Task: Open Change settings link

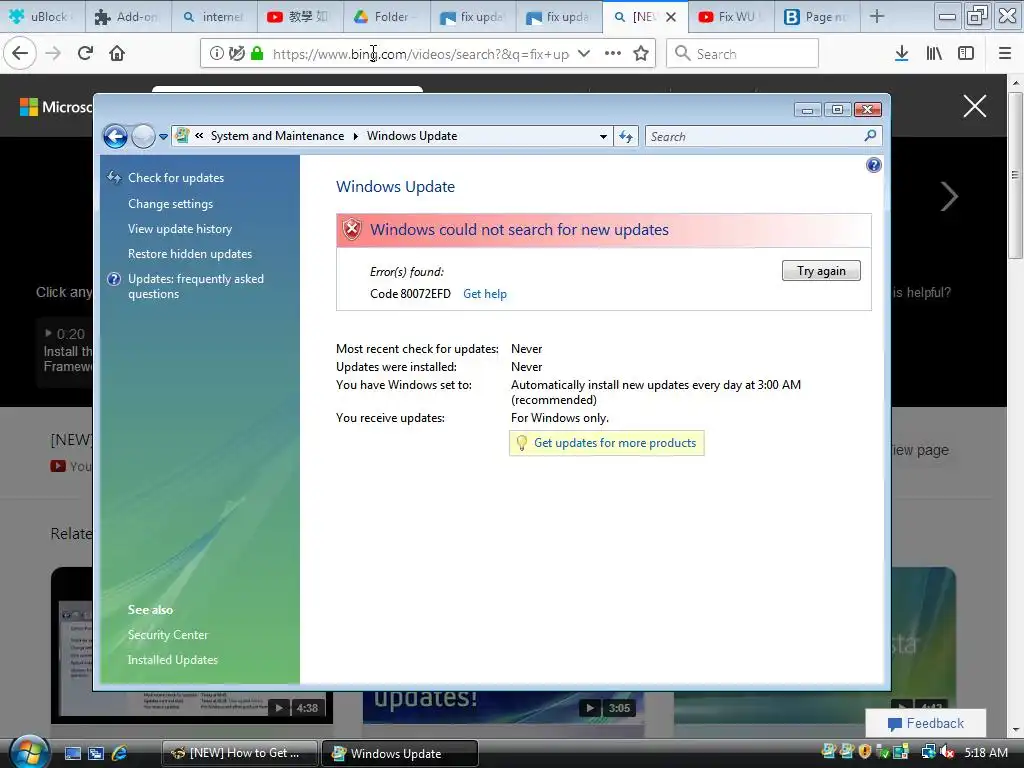Action: pos(170,204)
